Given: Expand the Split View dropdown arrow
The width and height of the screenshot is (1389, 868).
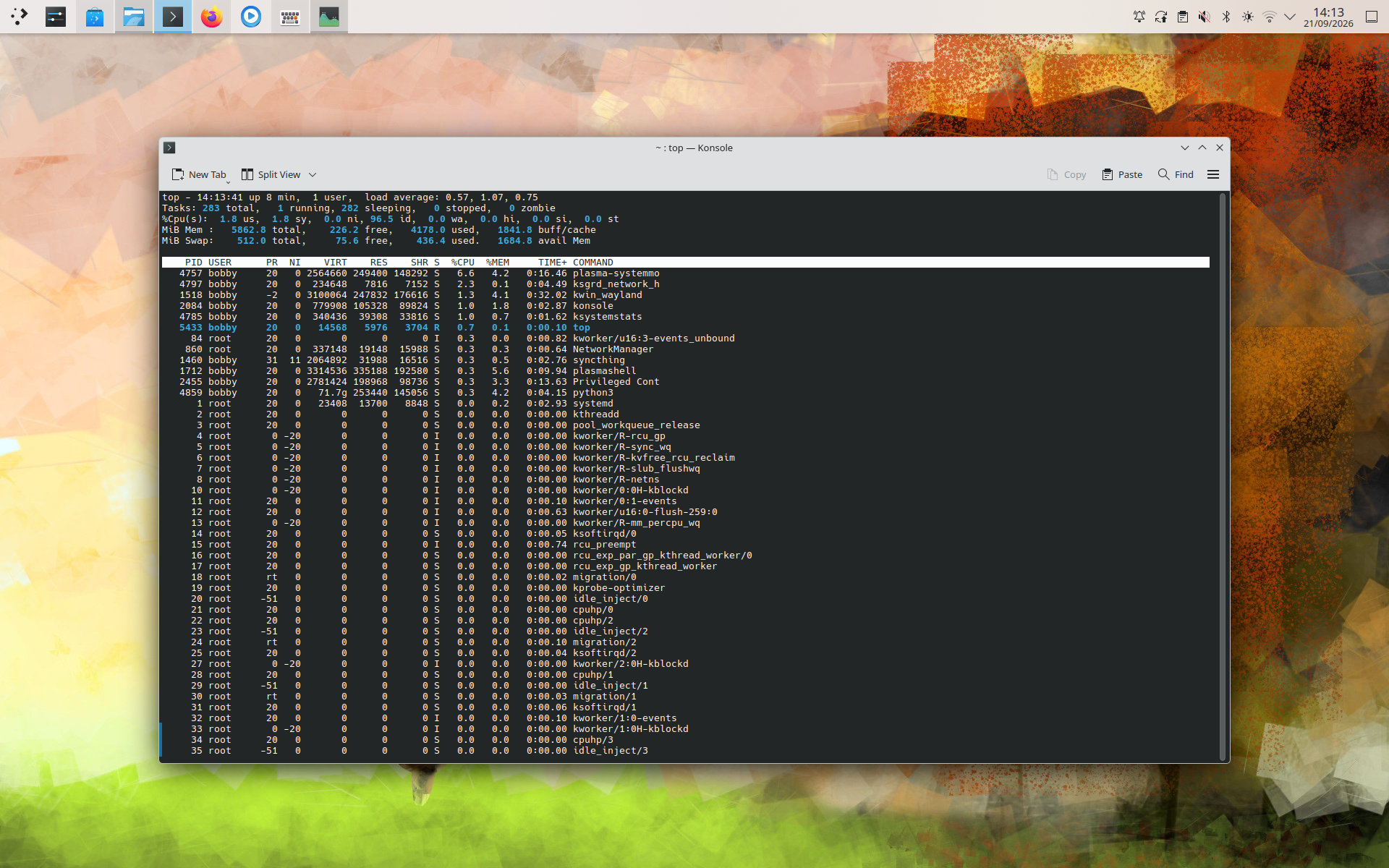Looking at the screenshot, I should 313,174.
